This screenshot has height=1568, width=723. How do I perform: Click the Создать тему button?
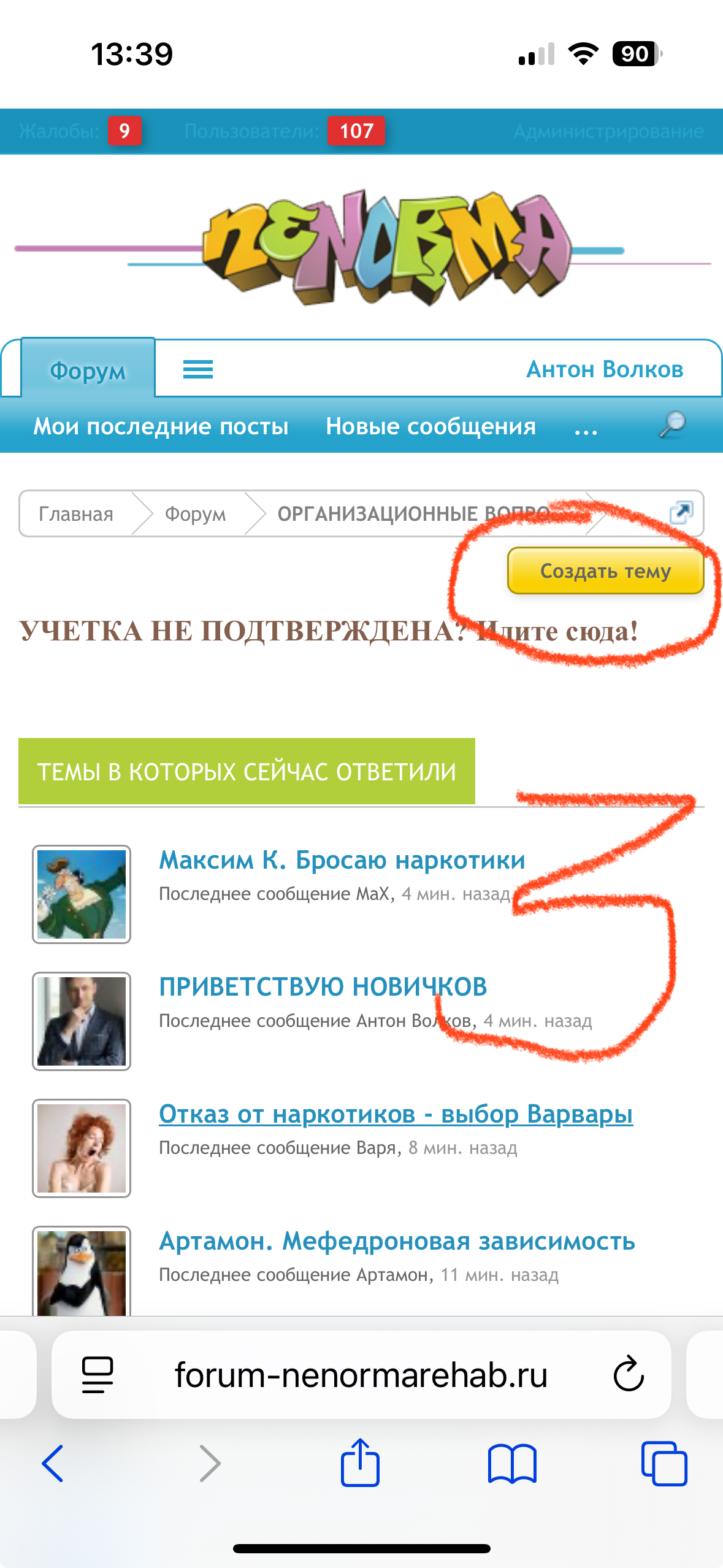coord(605,571)
